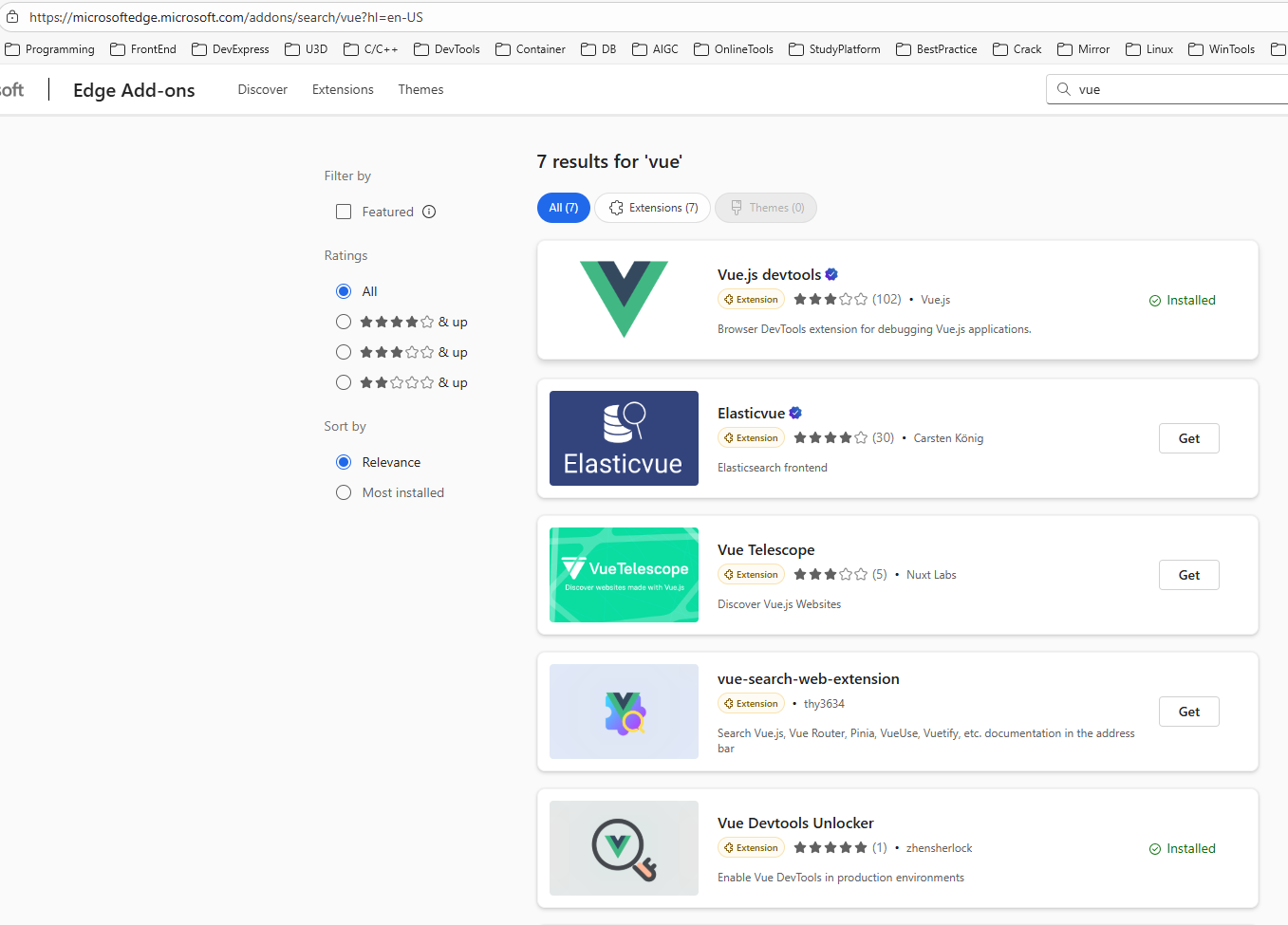The height and width of the screenshot is (925, 1288).
Task: Click the Vue Devtools Unlocker icon
Action: point(624,848)
